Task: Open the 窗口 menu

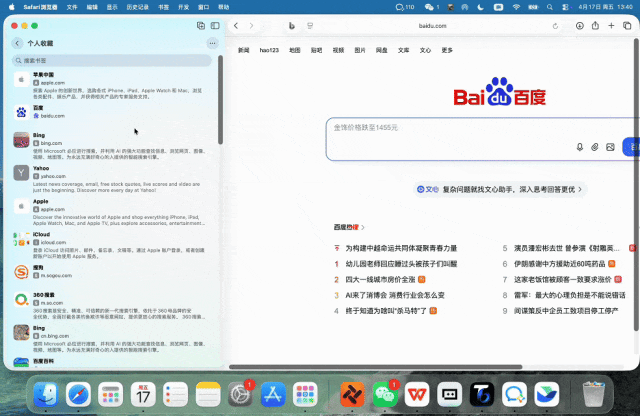Action: click(x=204, y=7)
